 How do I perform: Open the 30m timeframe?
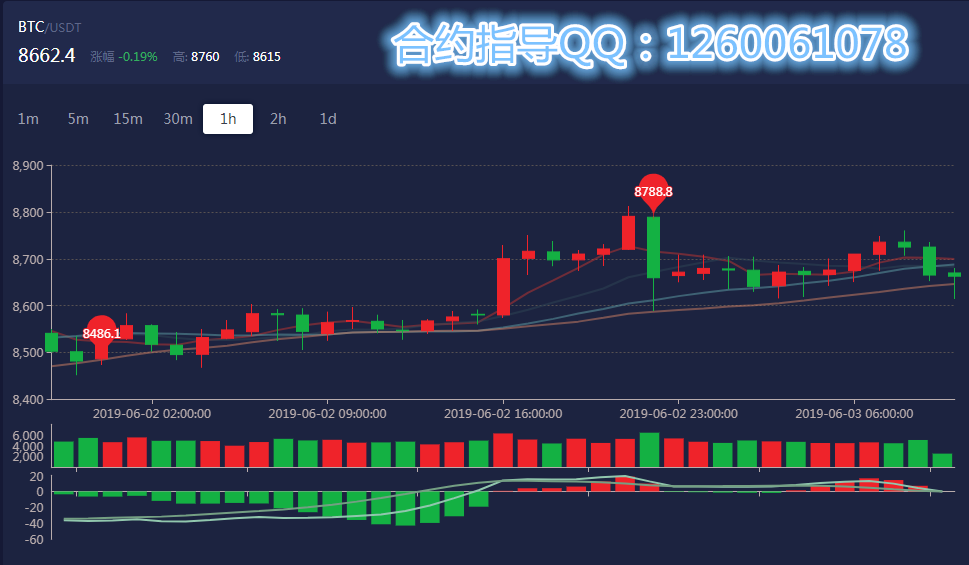178,119
